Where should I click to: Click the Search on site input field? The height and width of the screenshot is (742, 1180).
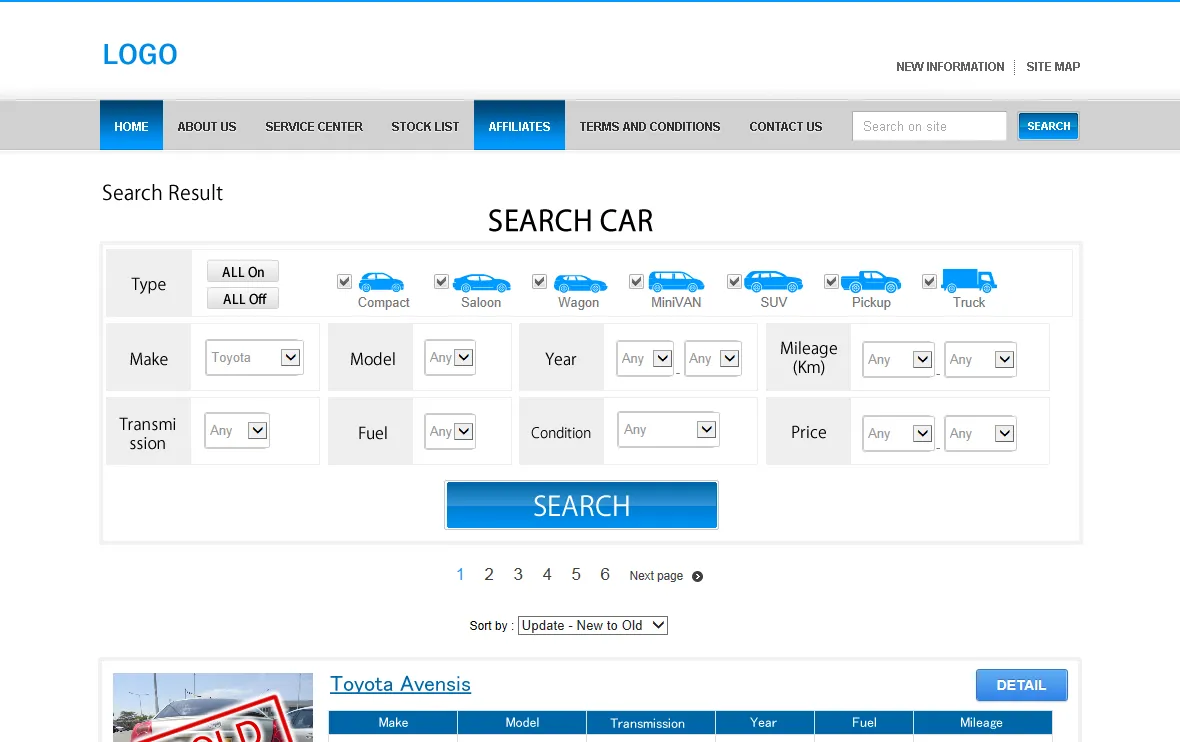[x=929, y=126]
